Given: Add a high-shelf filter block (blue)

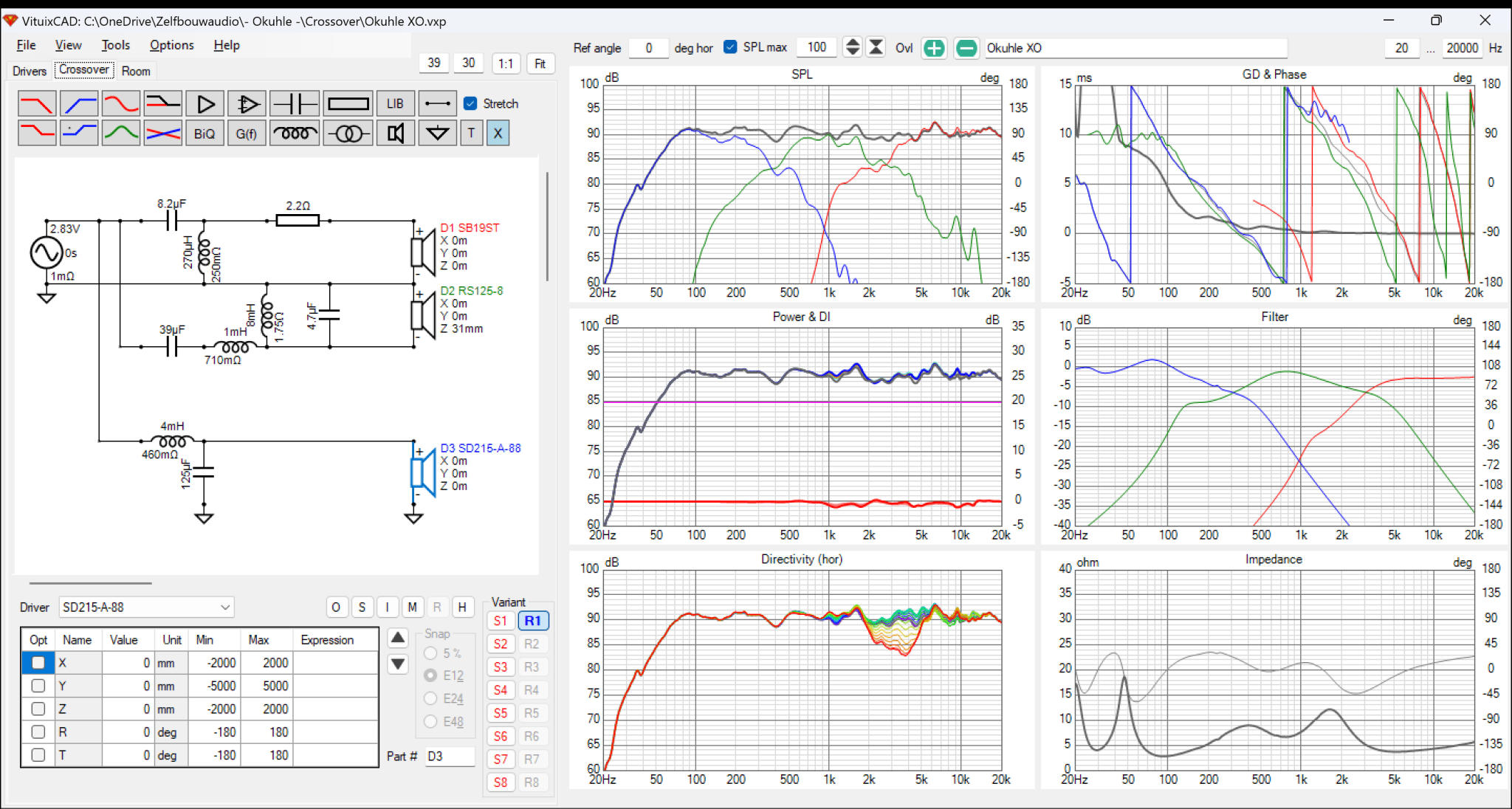Looking at the screenshot, I should (x=79, y=133).
